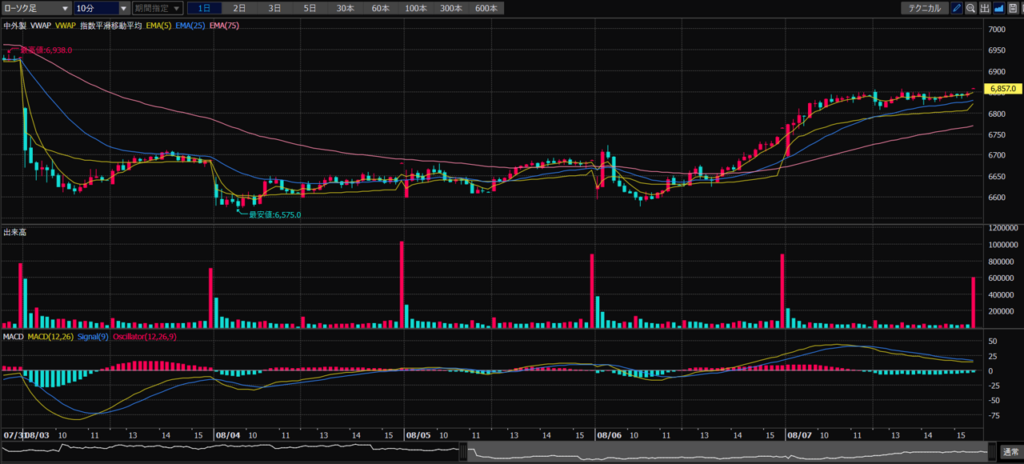1024x464 pixels.
Task: Select the 2日 range tab
Action: point(240,8)
